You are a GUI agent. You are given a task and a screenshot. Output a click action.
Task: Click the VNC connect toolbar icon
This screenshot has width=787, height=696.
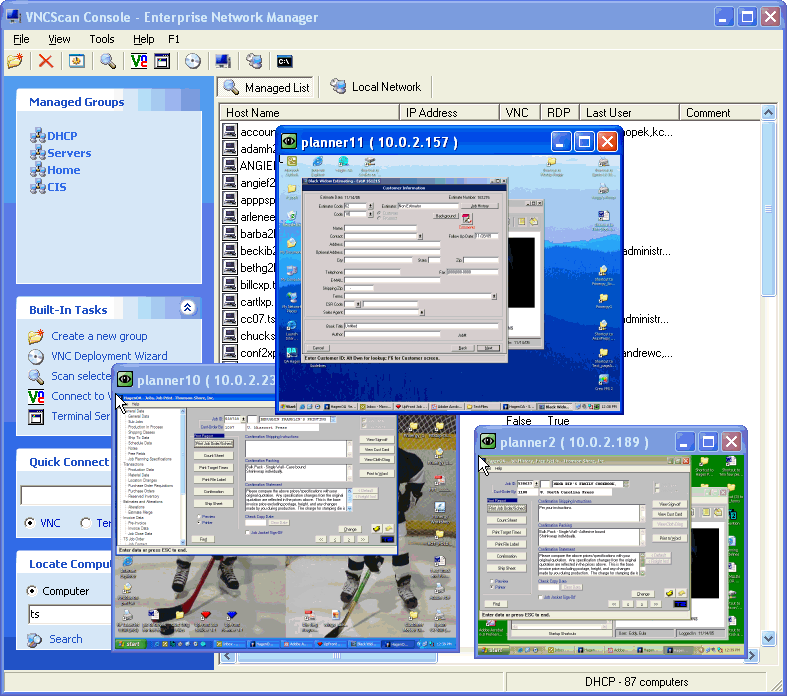139,61
